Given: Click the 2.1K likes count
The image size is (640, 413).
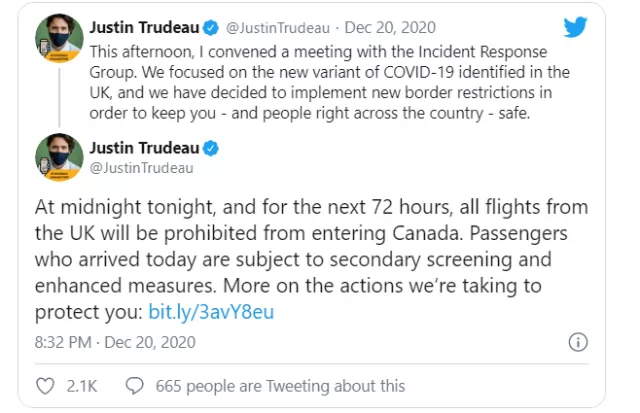Looking at the screenshot, I should tap(82, 386).
